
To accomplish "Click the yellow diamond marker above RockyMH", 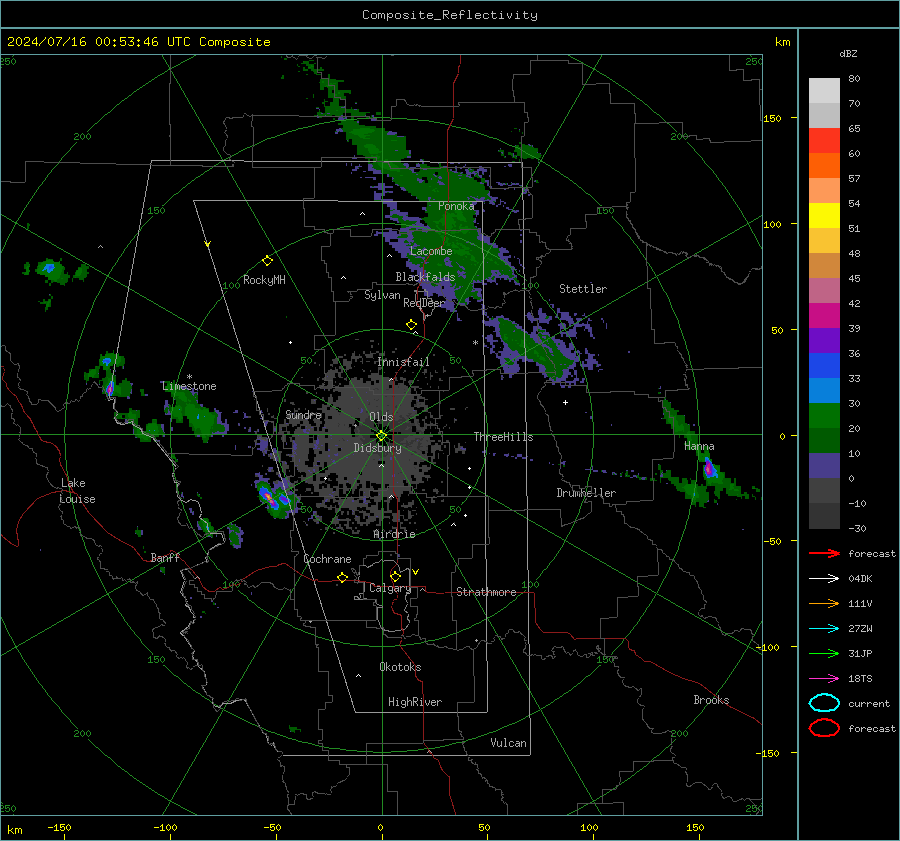I will pos(267,261).
